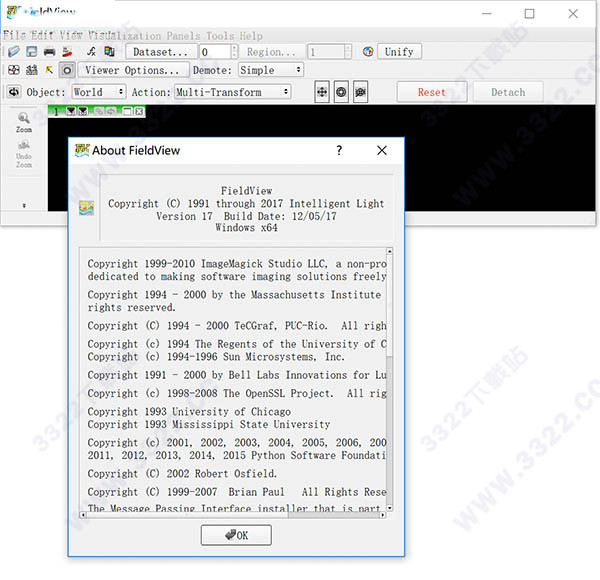Click the Undo Zoom tool
This screenshot has height=580, width=600.
pos(24,155)
